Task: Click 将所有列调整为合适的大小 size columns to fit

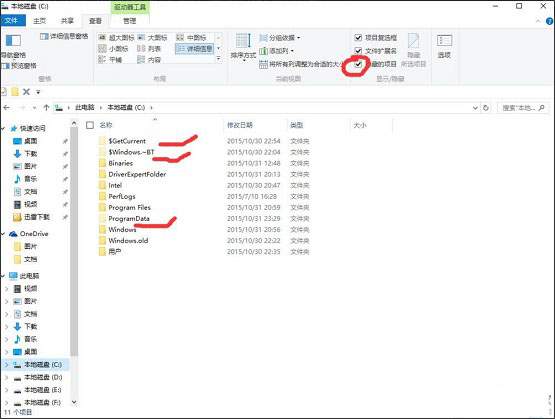Action: click(x=301, y=64)
